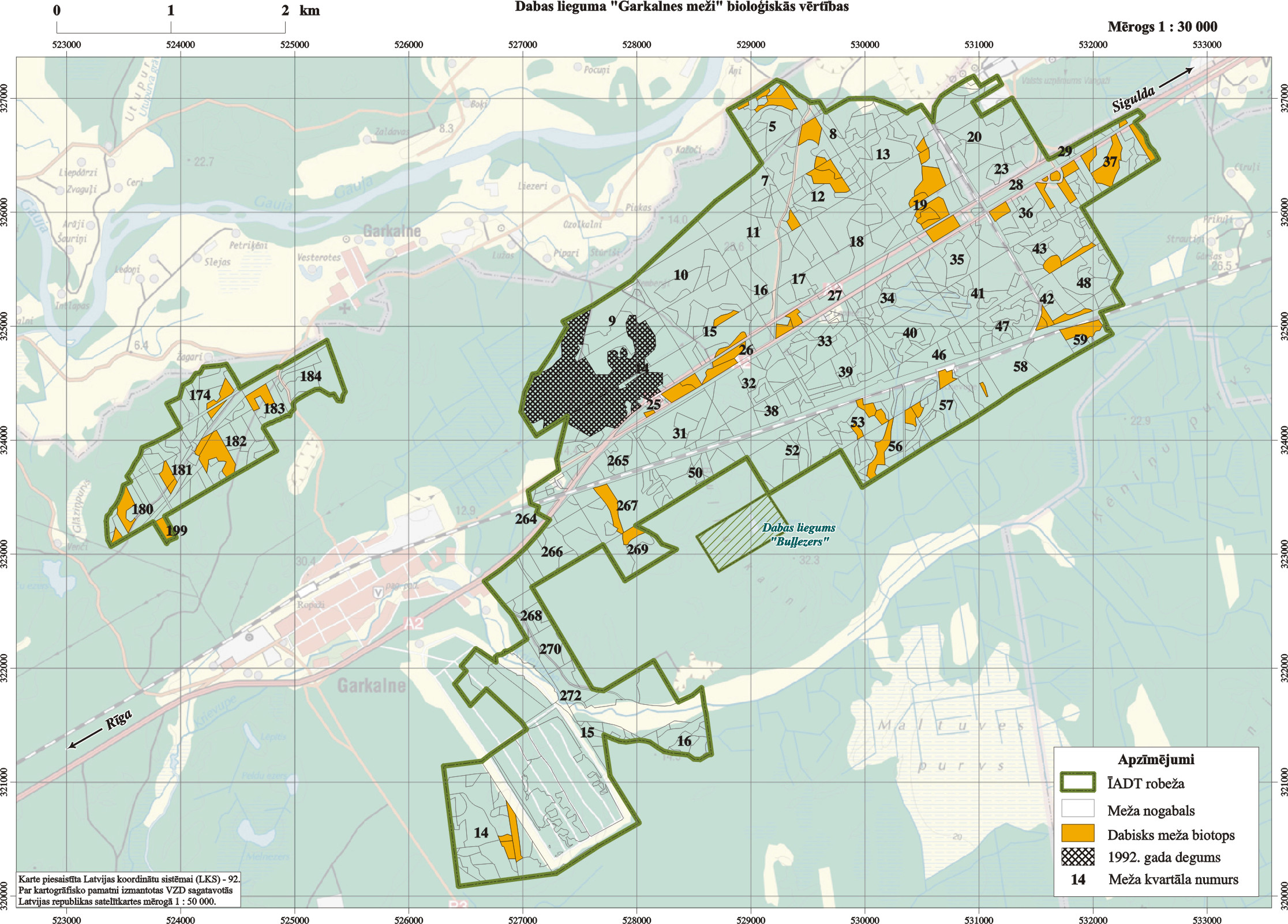Click forest block number 184
The image size is (1288, 924).
pyautogui.click(x=310, y=377)
